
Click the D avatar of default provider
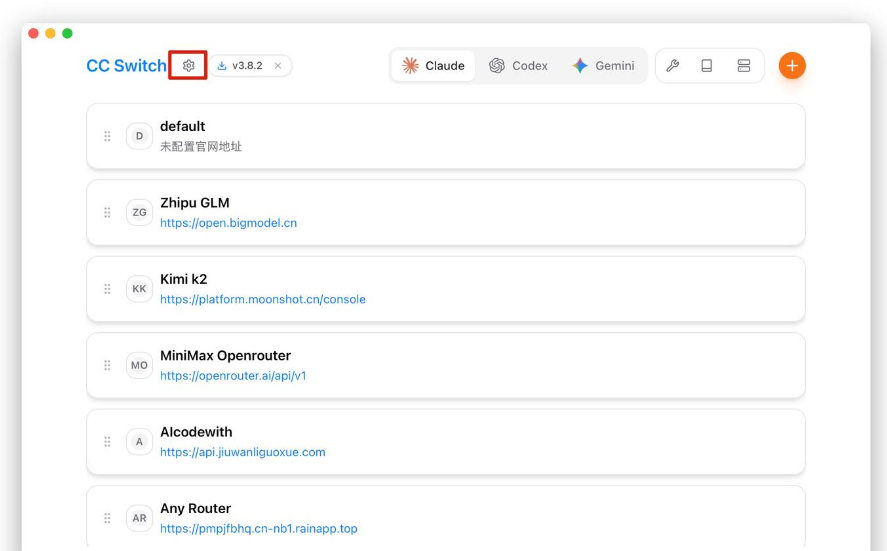pos(139,136)
